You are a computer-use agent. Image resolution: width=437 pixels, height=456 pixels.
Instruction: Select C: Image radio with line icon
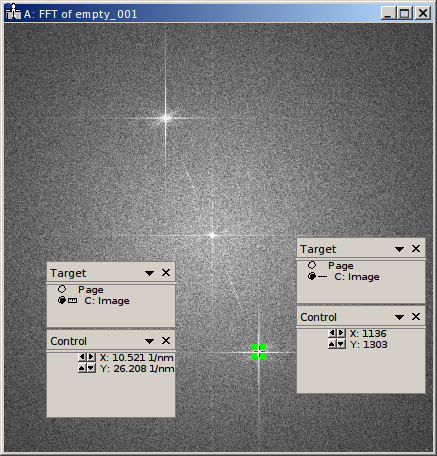click(x=312, y=276)
